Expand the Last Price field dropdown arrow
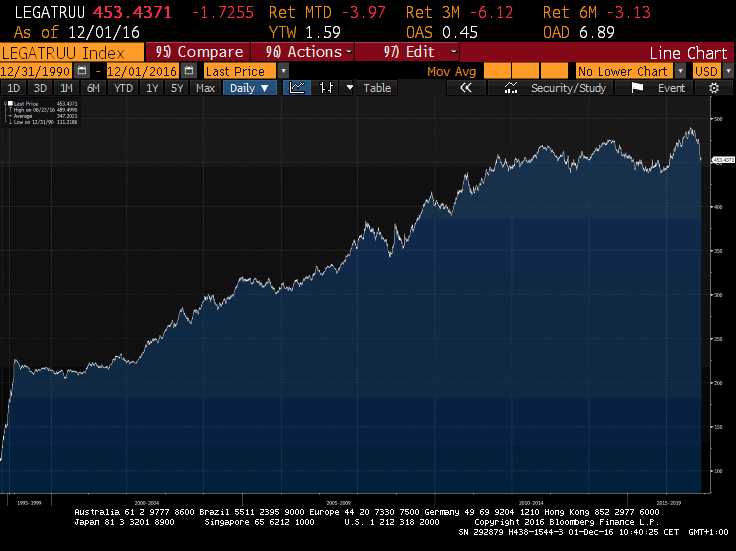Viewport: 736px width, 551px height. [x=283, y=71]
